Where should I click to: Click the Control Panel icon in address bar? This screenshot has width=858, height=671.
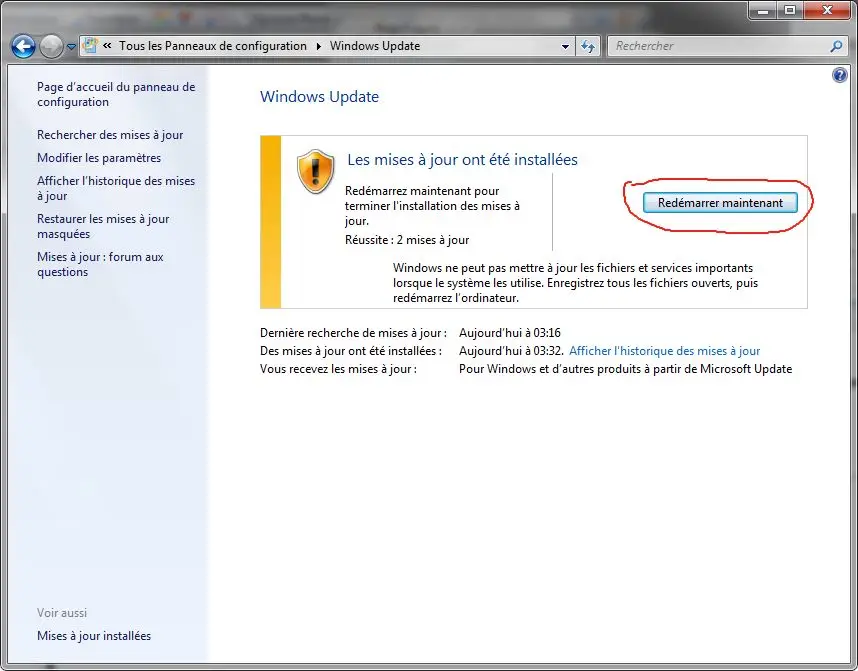(x=90, y=46)
